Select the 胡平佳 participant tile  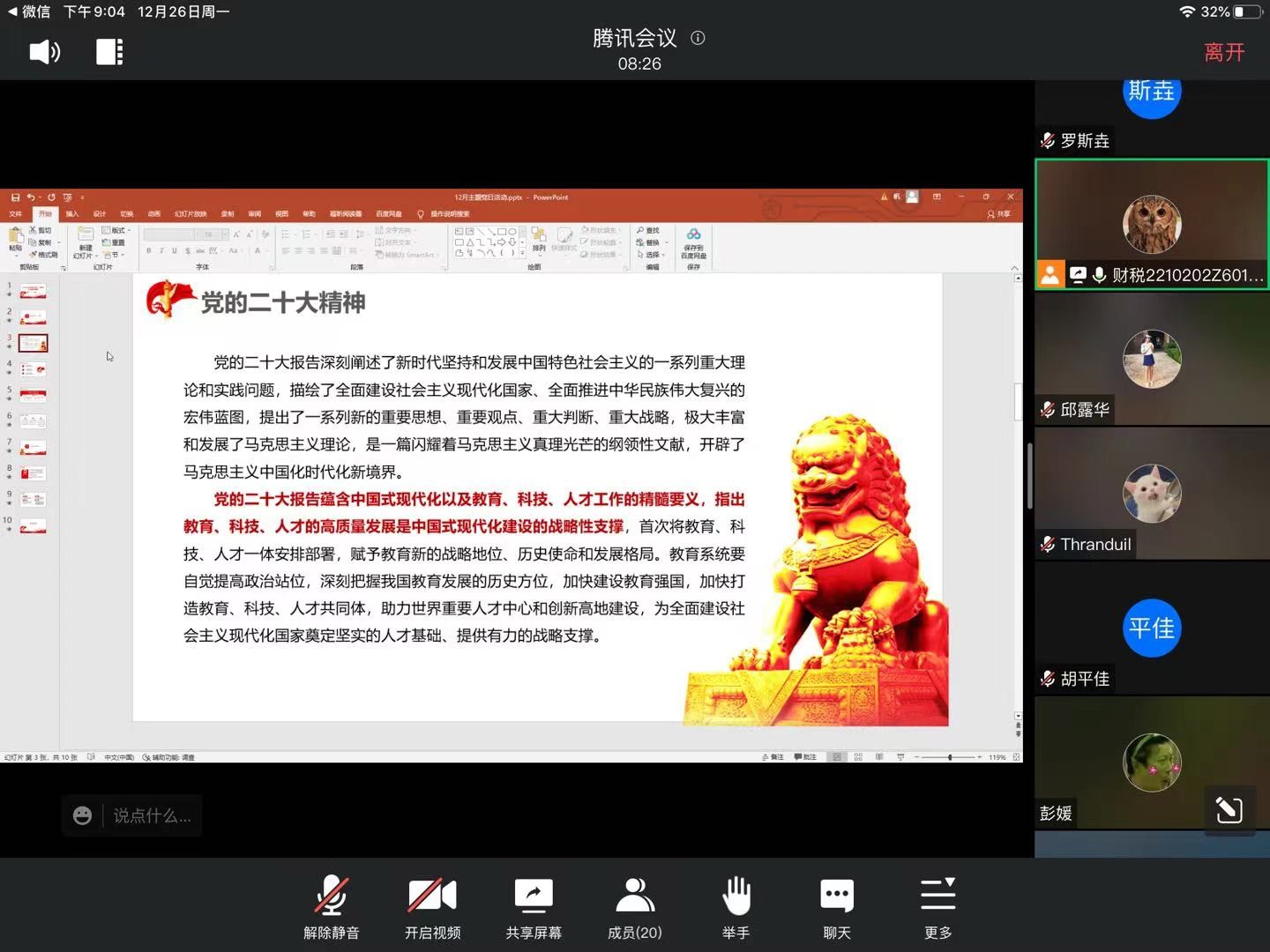1152,628
